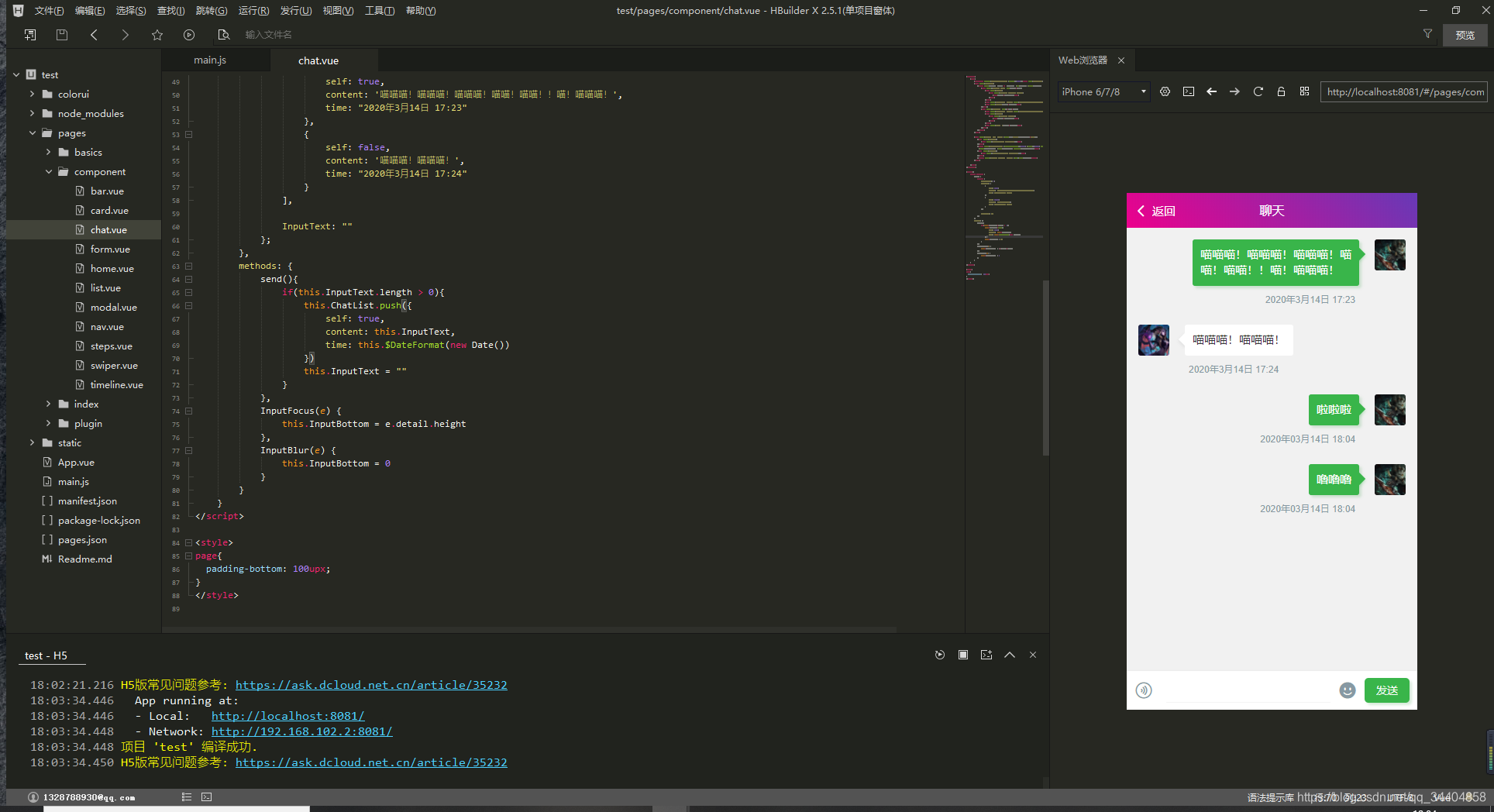Open the http://192.168.102.2:8081/ network link

[301, 731]
